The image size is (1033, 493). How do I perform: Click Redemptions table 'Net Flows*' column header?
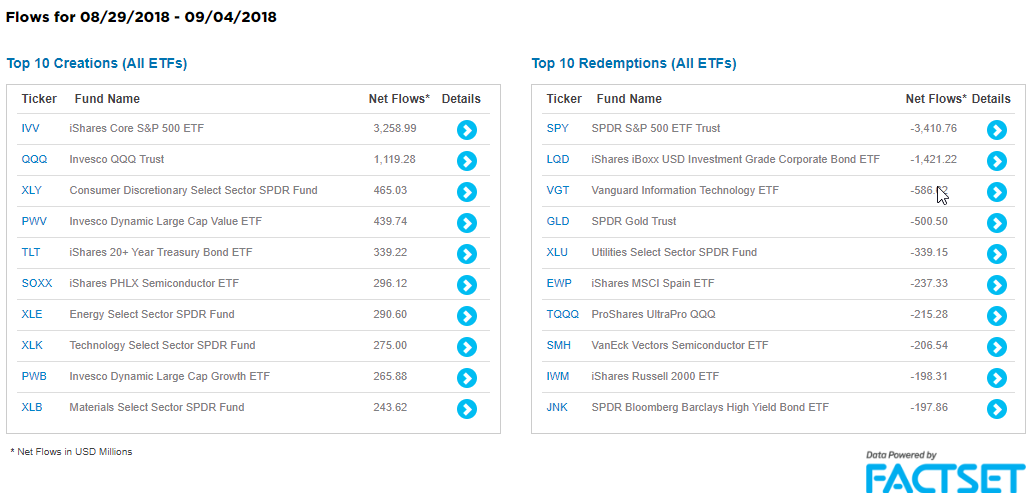[936, 100]
